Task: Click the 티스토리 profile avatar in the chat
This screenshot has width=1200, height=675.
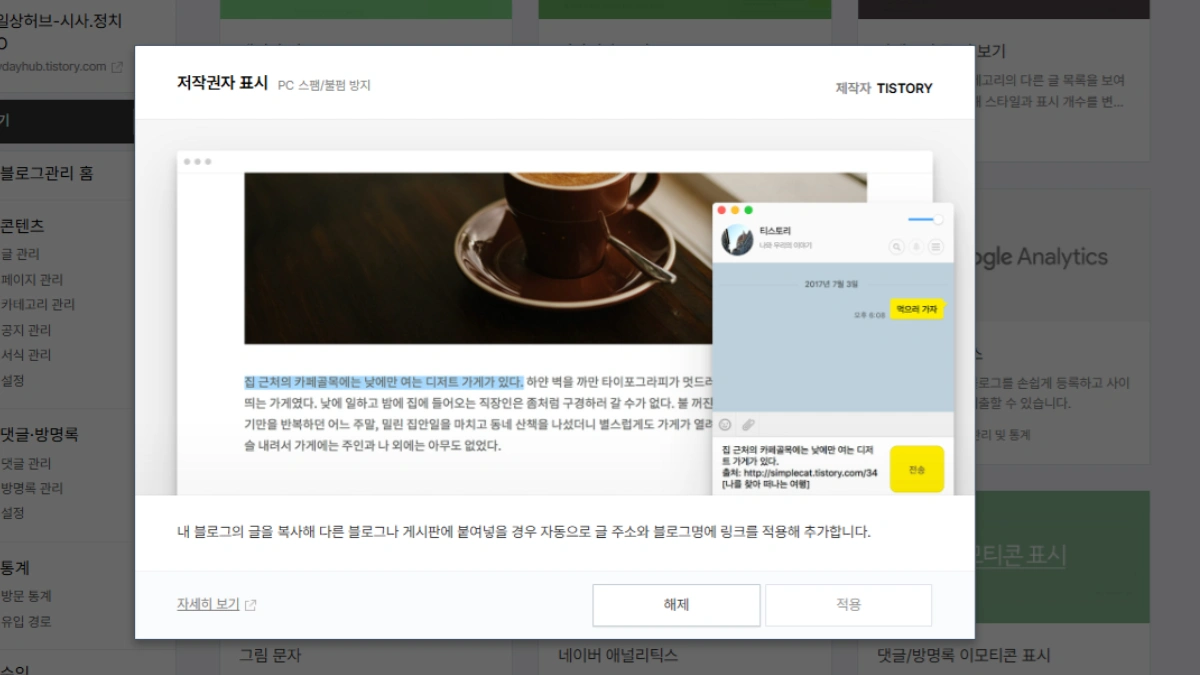Action: click(737, 239)
